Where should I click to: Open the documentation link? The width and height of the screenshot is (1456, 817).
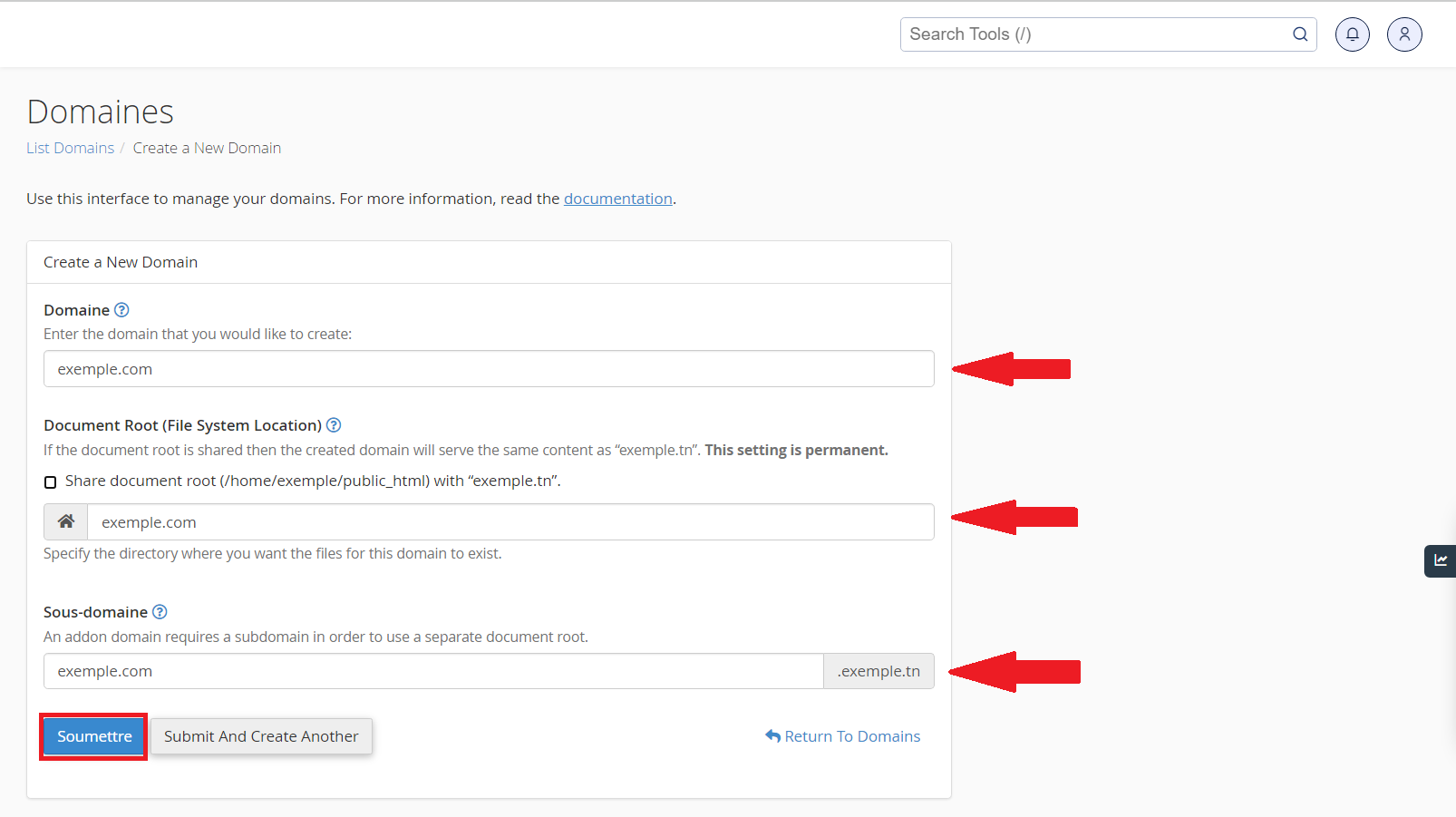[617, 199]
